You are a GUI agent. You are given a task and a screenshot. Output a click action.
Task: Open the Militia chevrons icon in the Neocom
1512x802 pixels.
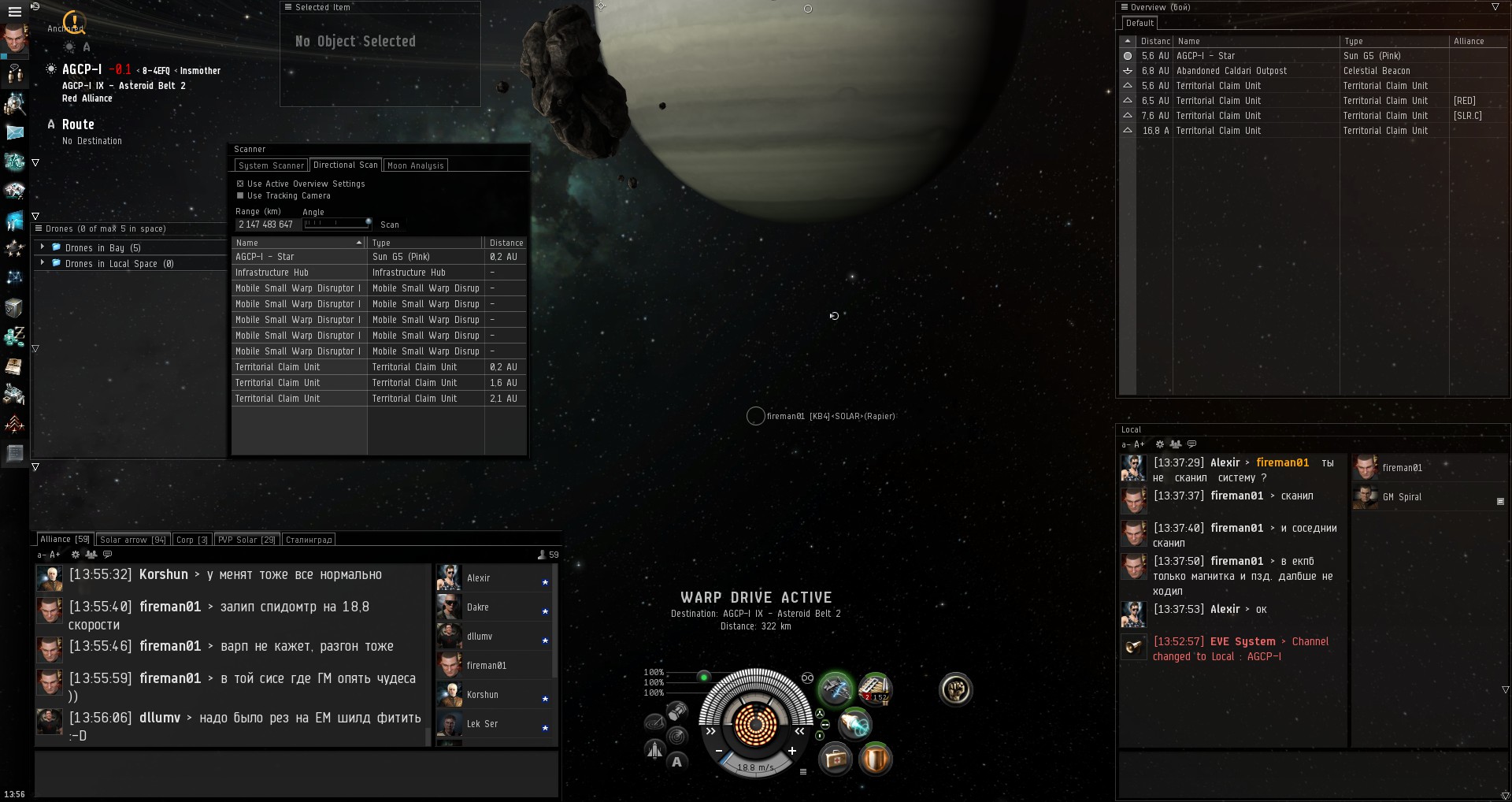tap(14, 425)
